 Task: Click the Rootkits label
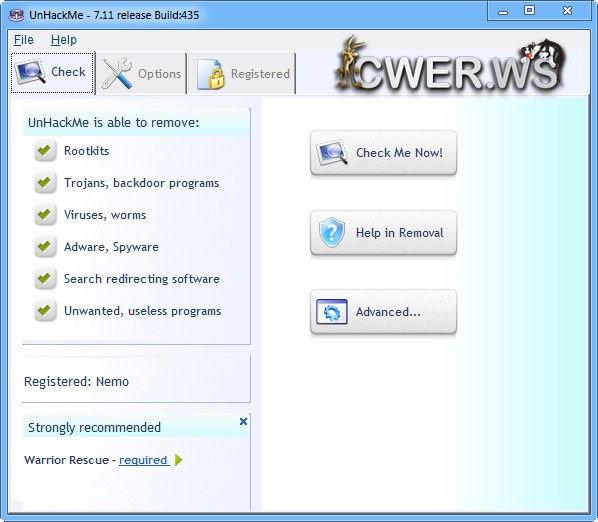pyautogui.click(x=87, y=151)
